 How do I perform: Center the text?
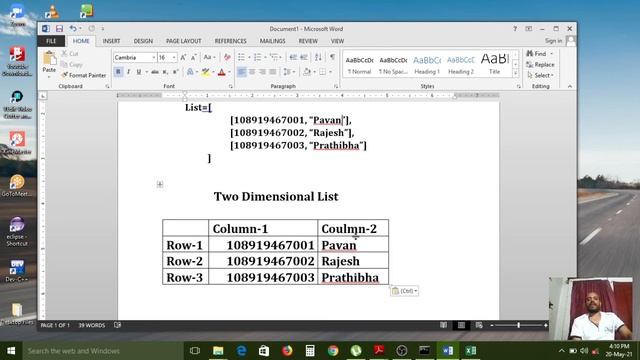252,72
